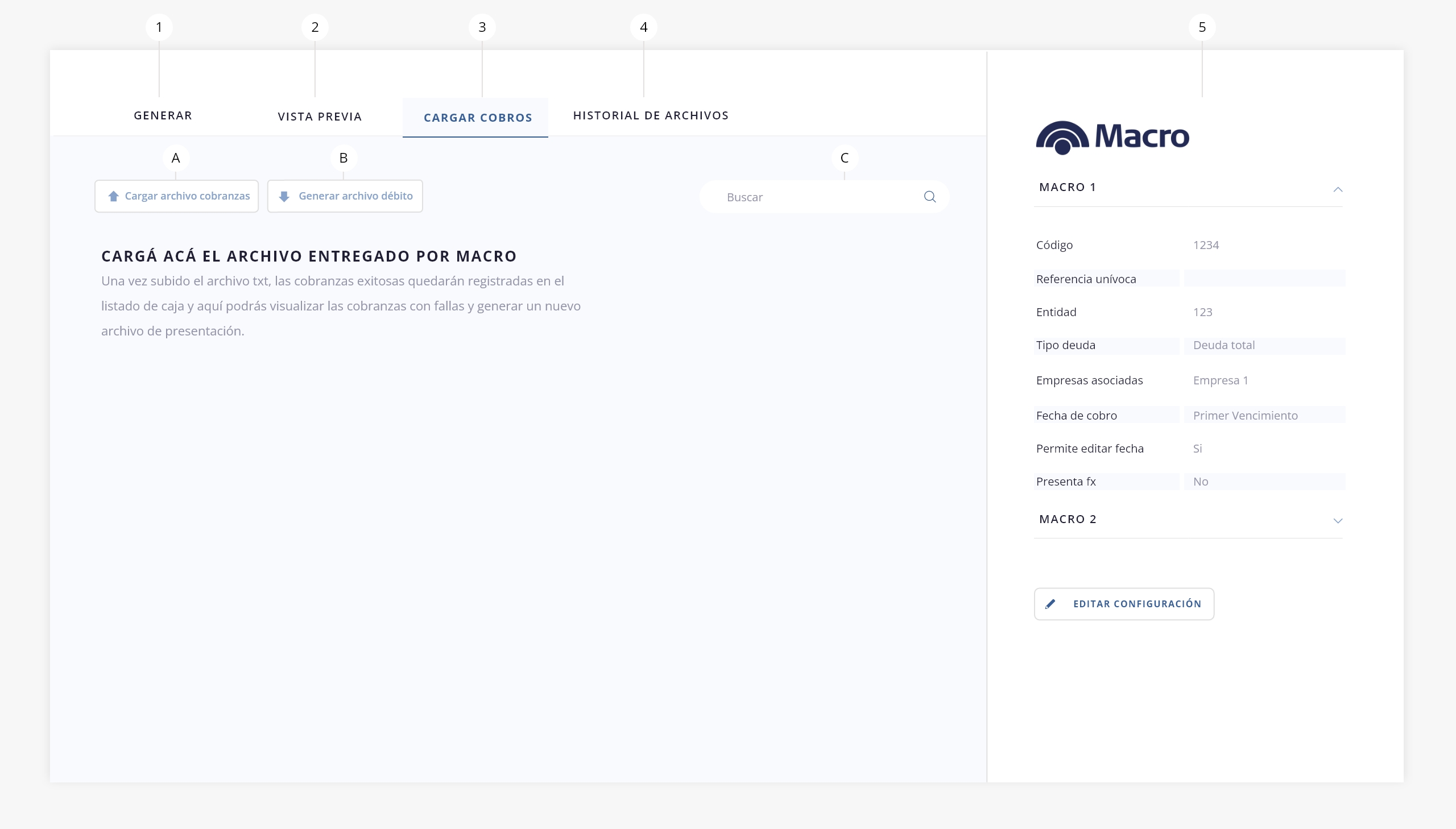
Task: Open Historial de Archivos tab
Action: 650,115
